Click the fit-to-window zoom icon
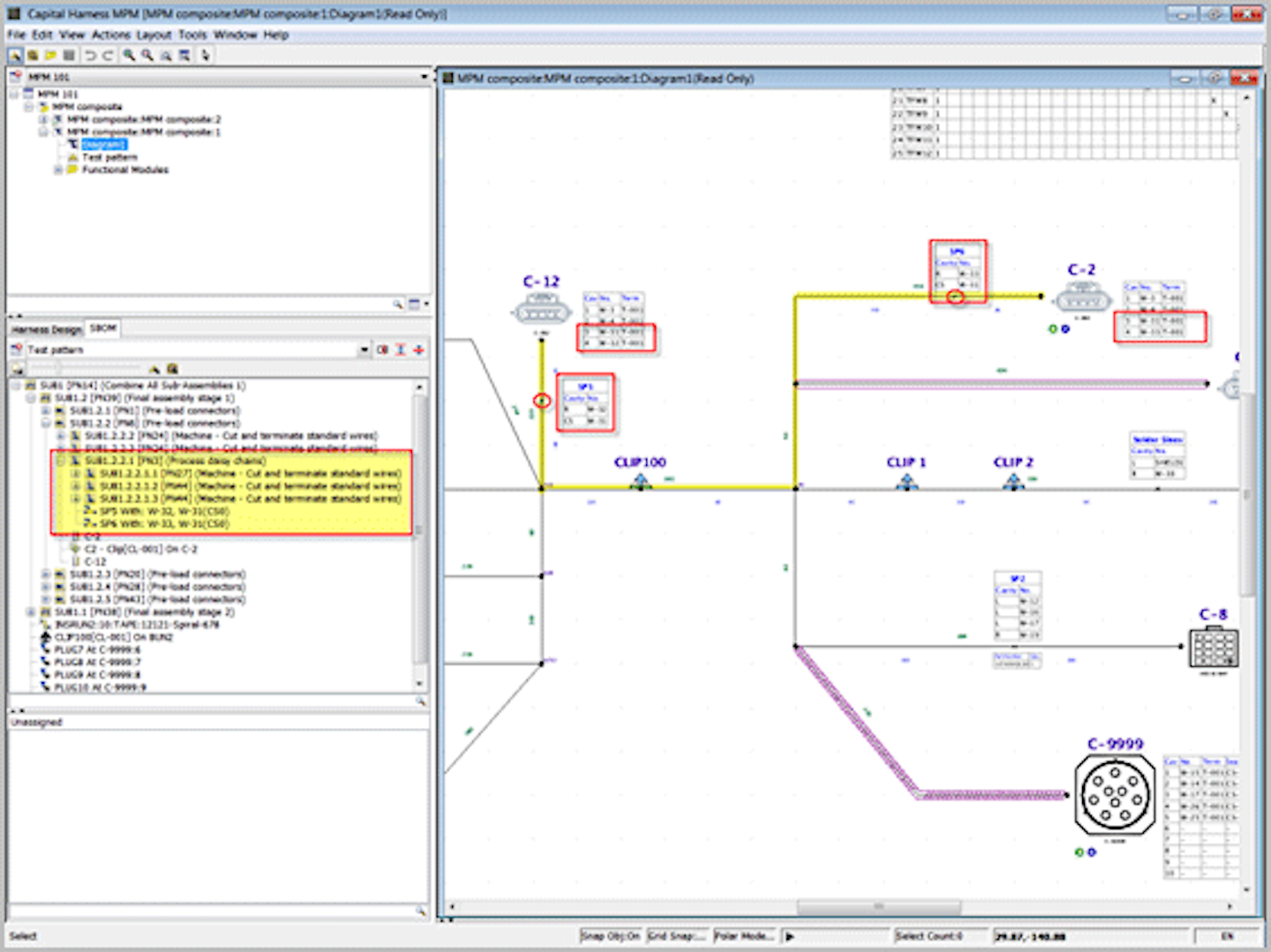This screenshot has height=952, width=1271. point(184,55)
